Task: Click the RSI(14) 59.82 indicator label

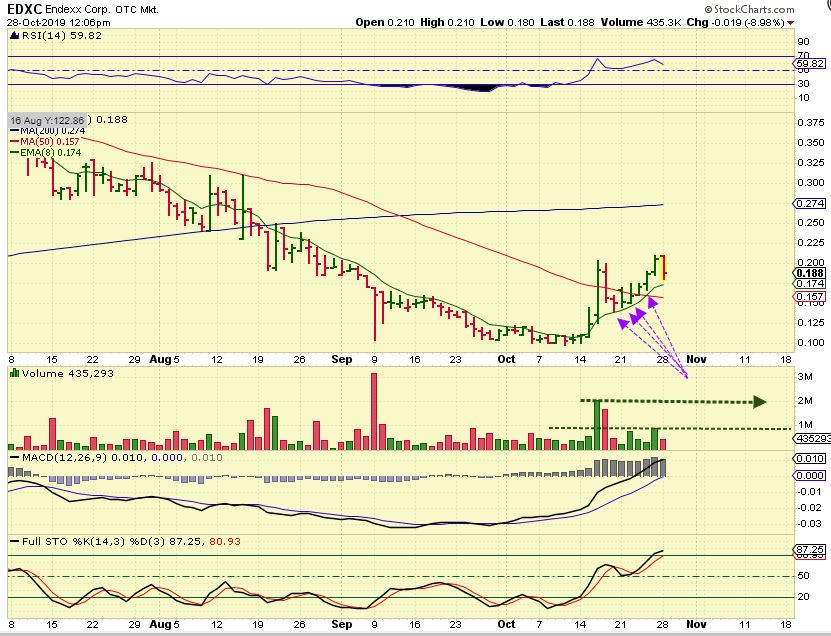Action: (61, 36)
